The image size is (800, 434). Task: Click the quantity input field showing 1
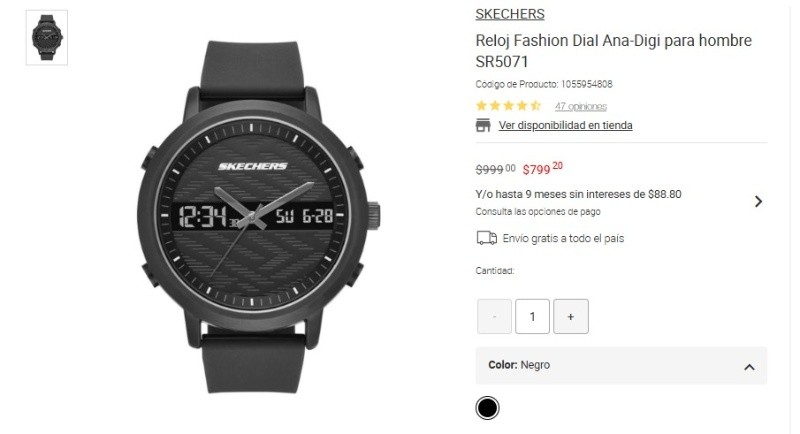532,317
